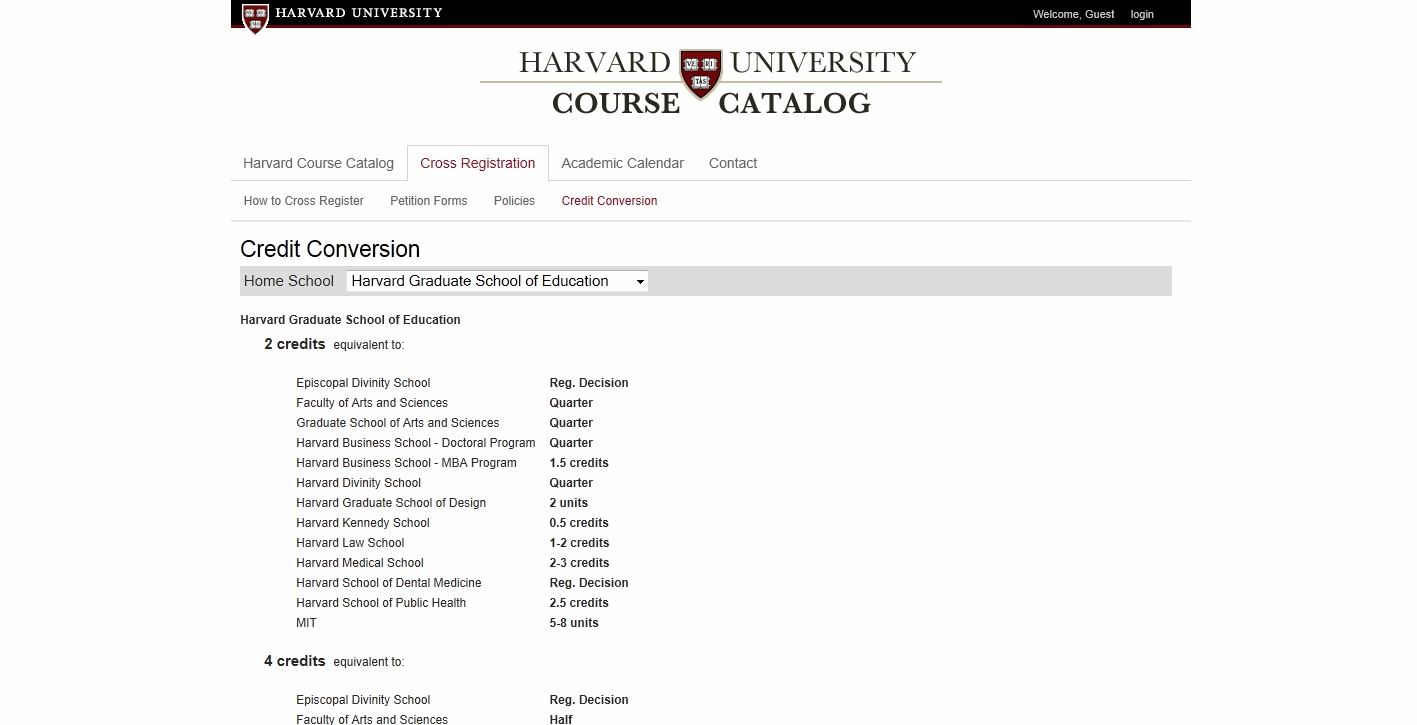The image size is (1417, 725).
Task: Click the 1.5 credits value
Action: click(579, 463)
